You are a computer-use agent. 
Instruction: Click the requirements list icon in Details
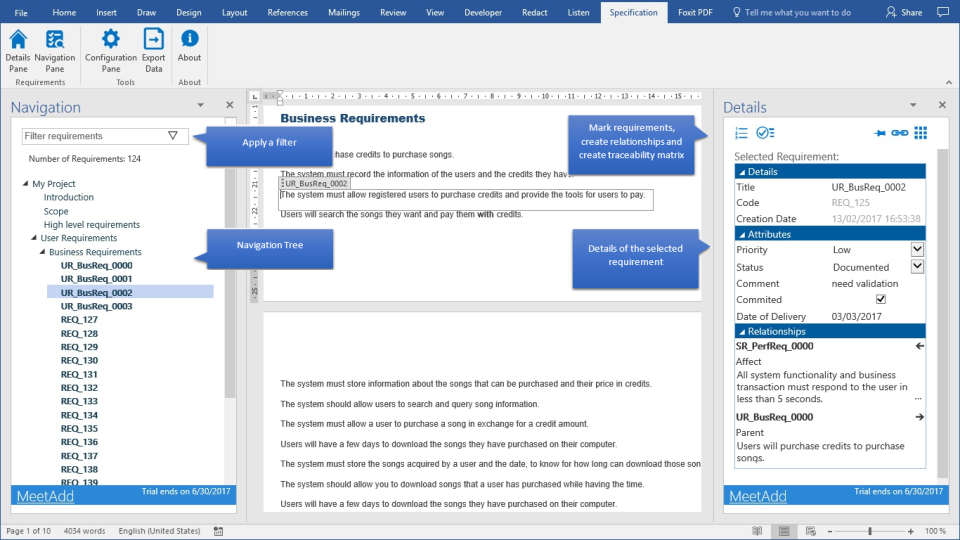(x=741, y=133)
